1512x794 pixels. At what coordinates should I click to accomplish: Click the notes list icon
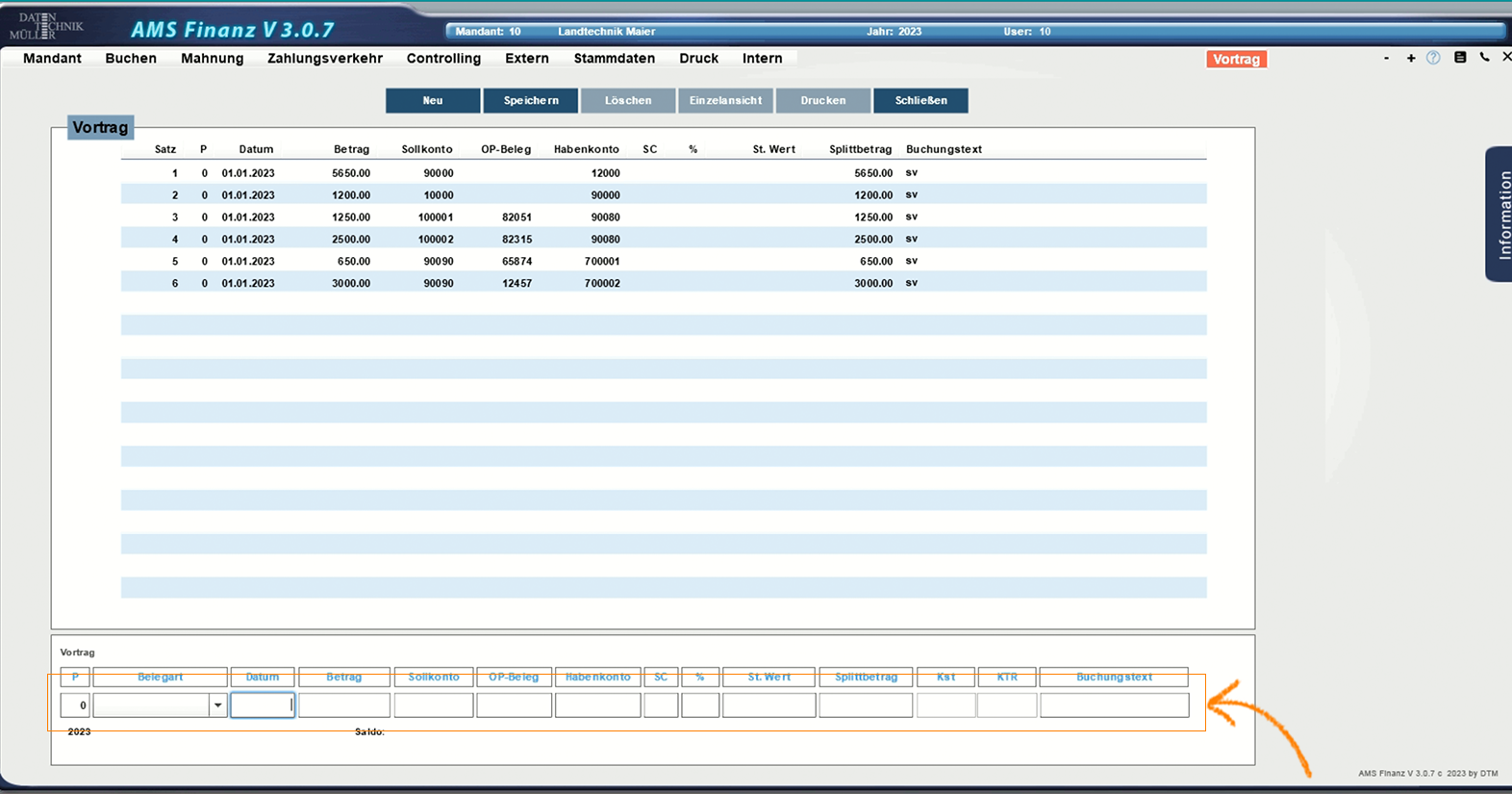(1460, 58)
